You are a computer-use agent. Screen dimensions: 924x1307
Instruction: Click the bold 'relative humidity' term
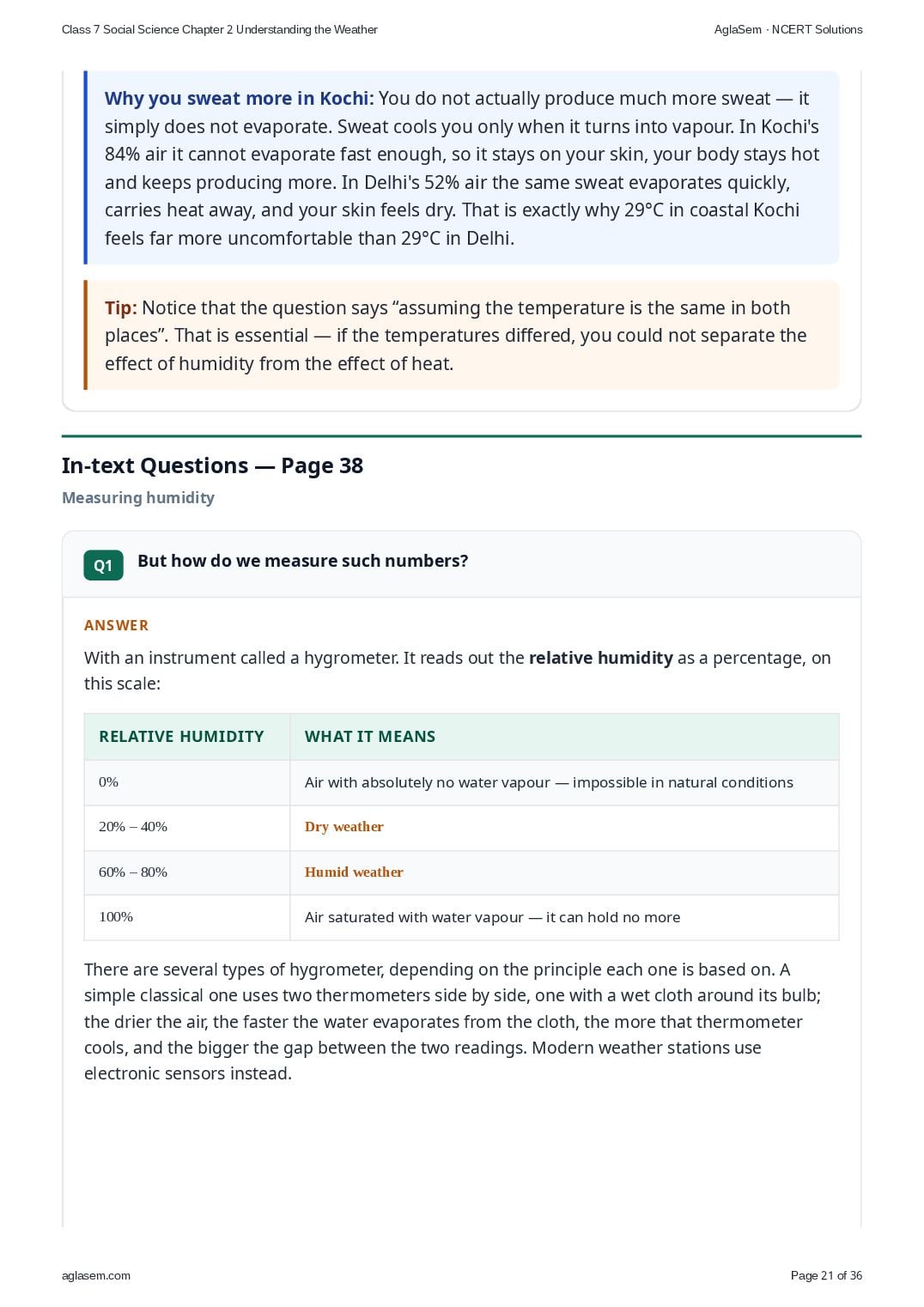pyautogui.click(x=601, y=658)
